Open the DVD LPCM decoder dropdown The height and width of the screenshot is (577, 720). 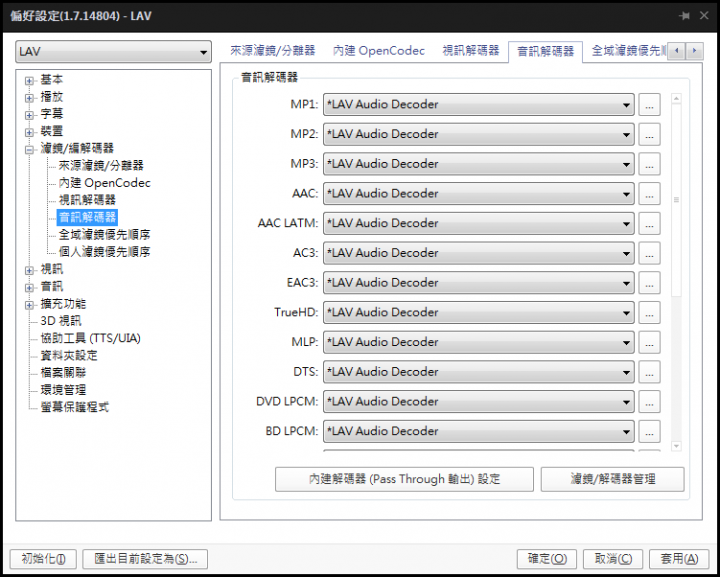(x=478, y=402)
